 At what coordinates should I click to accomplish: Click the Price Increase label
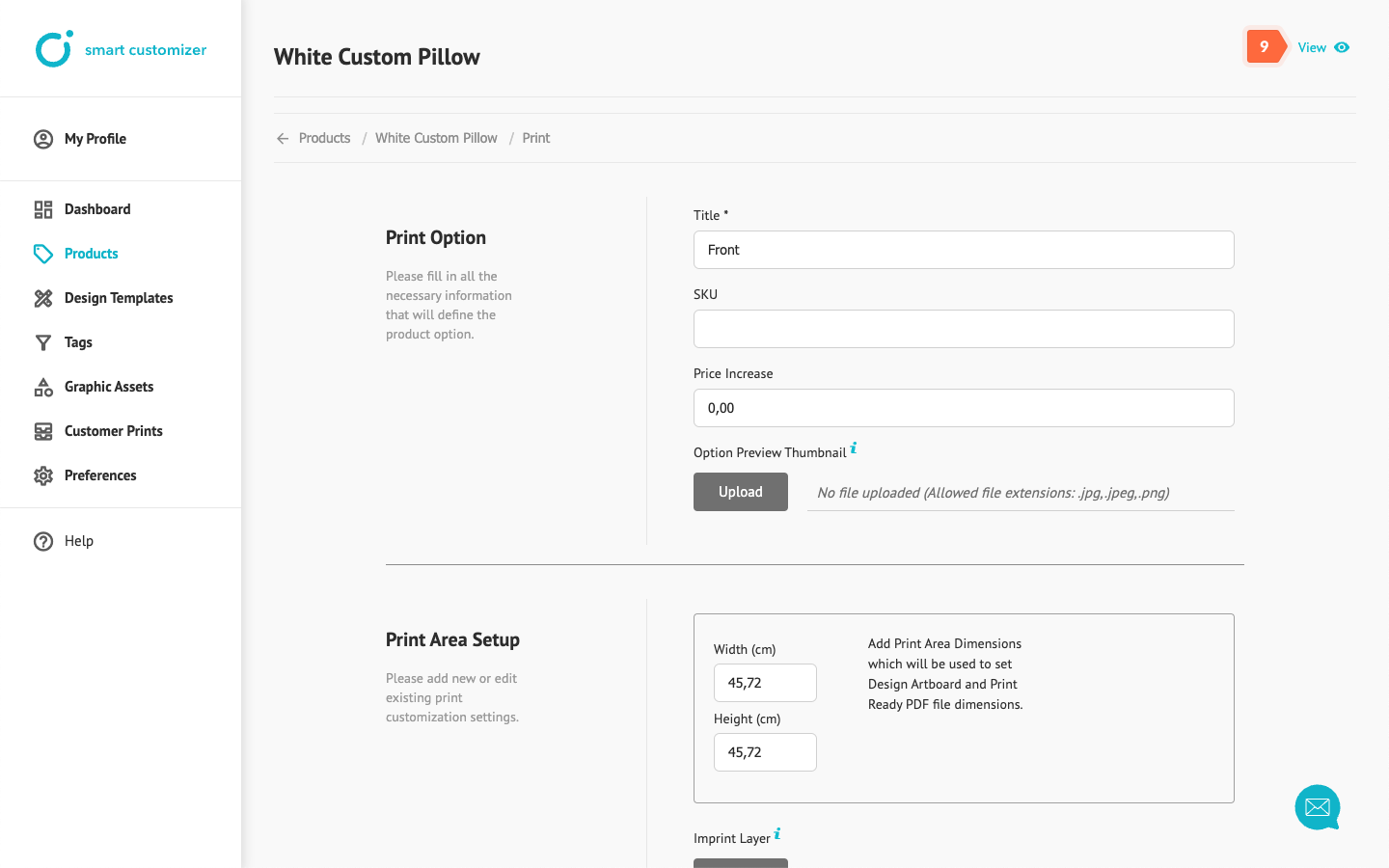(x=733, y=373)
